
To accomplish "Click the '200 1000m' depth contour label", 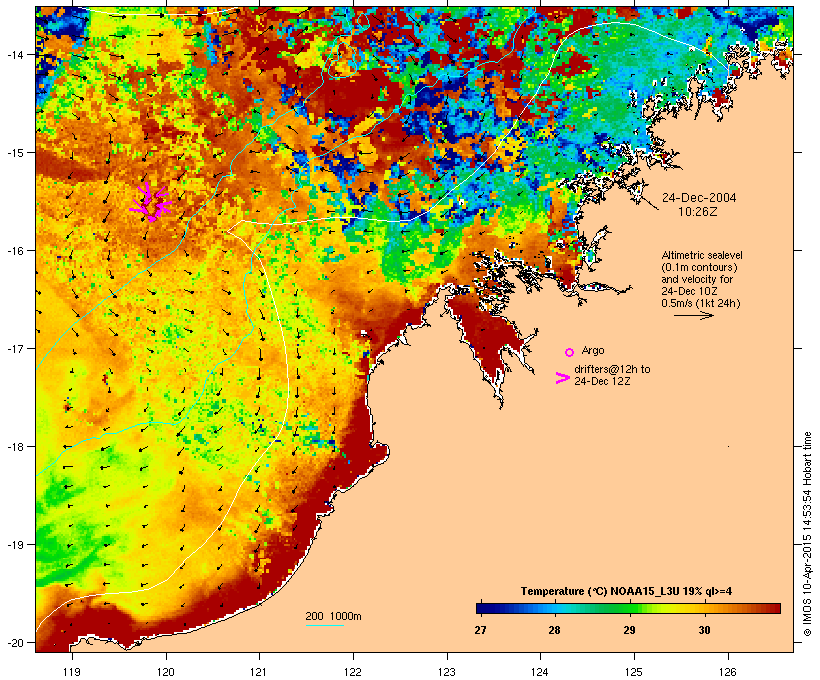I will pyautogui.click(x=333, y=616).
